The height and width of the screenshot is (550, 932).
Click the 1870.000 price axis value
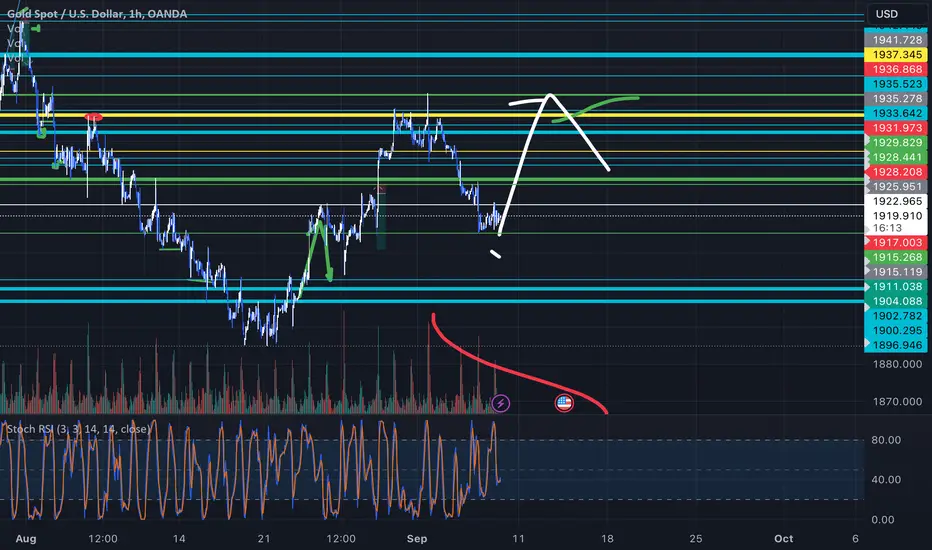pyautogui.click(x=897, y=402)
